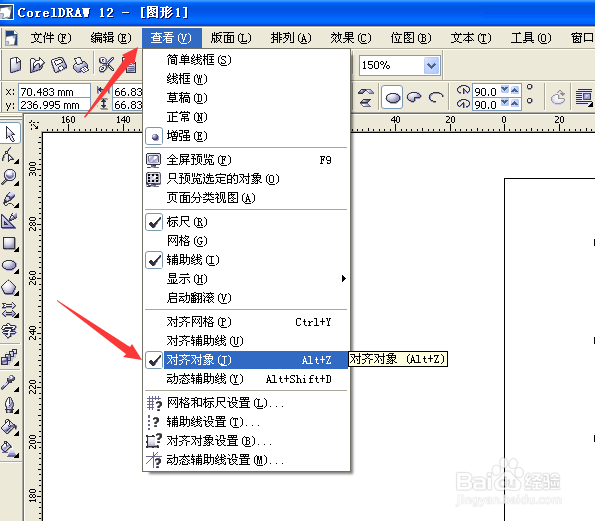Choose Draft (草稿) view
595x521 pixels.
(246, 98)
